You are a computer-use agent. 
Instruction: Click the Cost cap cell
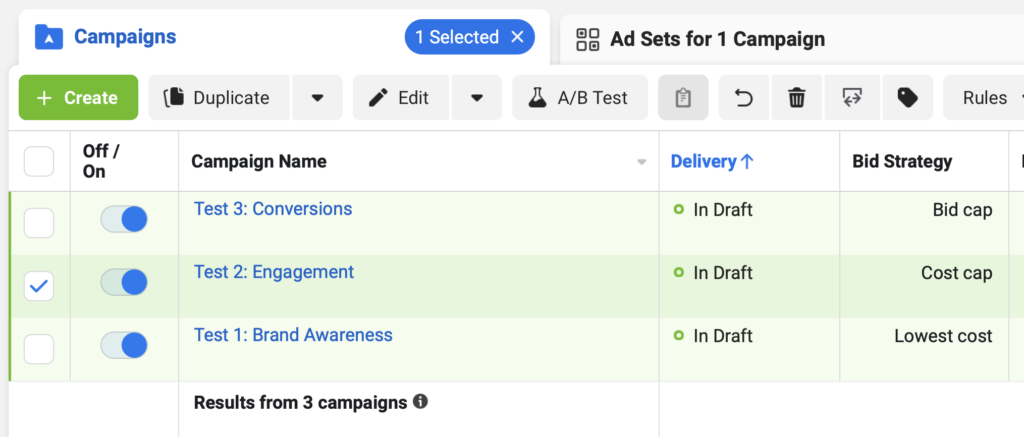coord(957,272)
